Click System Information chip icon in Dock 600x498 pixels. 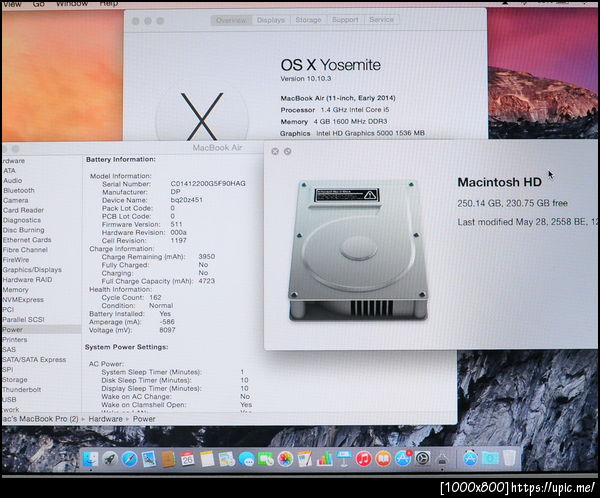click(x=442, y=459)
